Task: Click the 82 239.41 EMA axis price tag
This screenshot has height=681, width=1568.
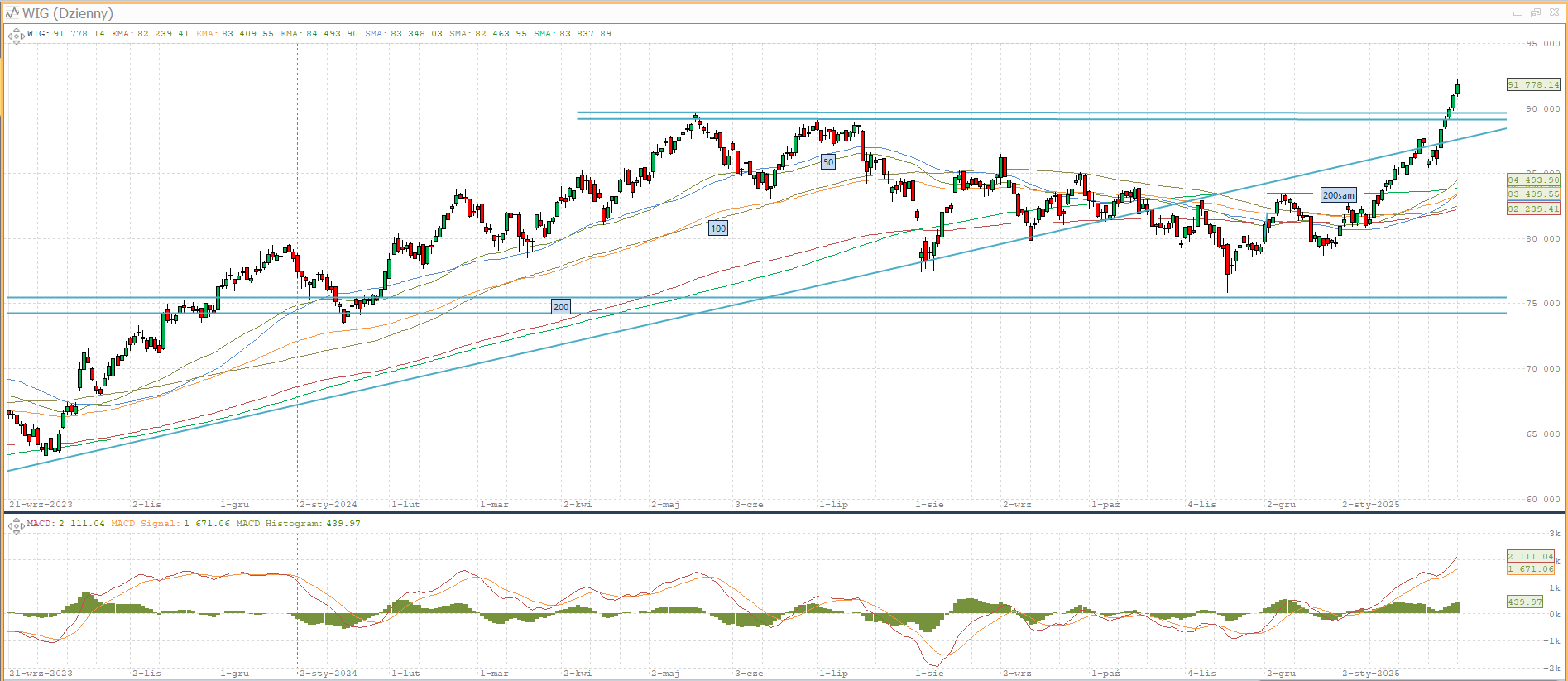Action: pyautogui.click(x=1532, y=209)
